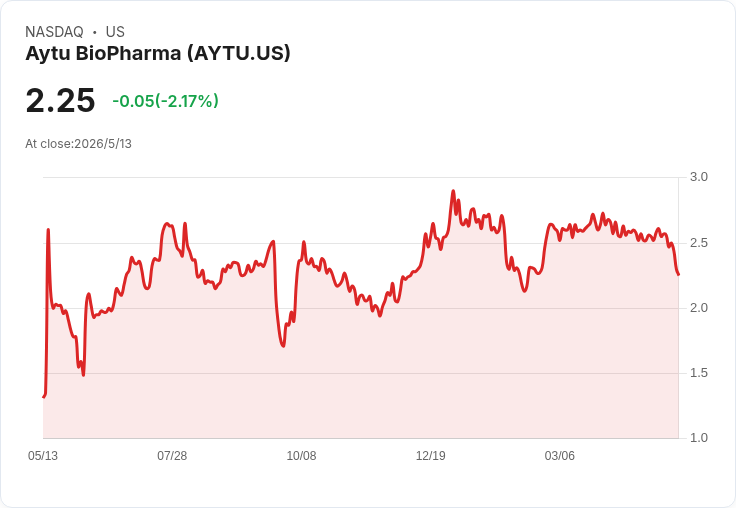Click the NASDAQ exchange label
The image size is (736, 508).
[x=54, y=32]
